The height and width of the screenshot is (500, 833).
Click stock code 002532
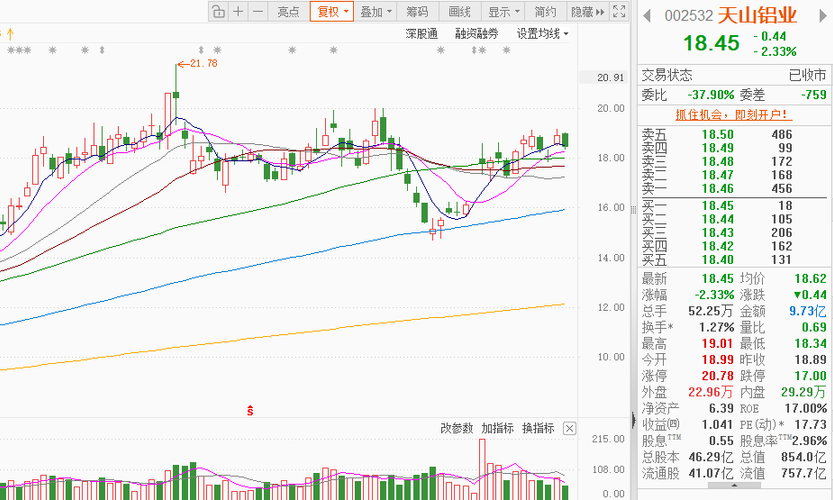click(688, 16)
